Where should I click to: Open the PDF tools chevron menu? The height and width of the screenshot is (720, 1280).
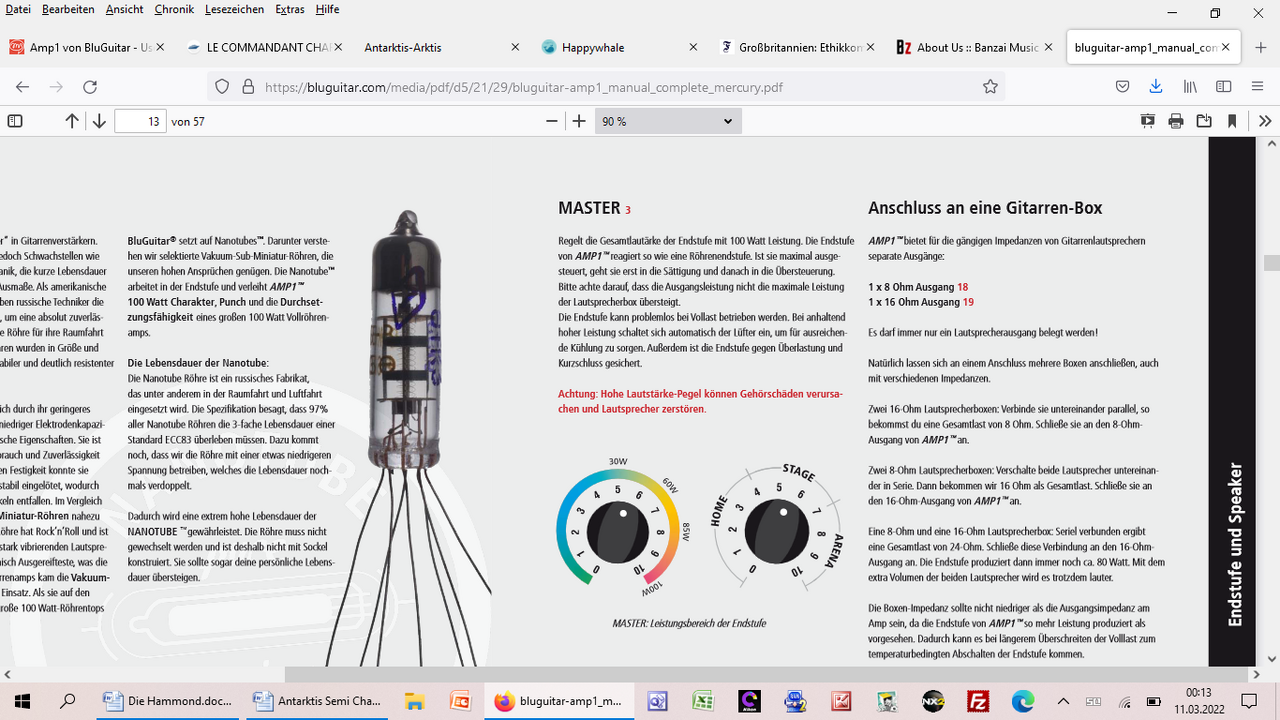point(1265,121)
